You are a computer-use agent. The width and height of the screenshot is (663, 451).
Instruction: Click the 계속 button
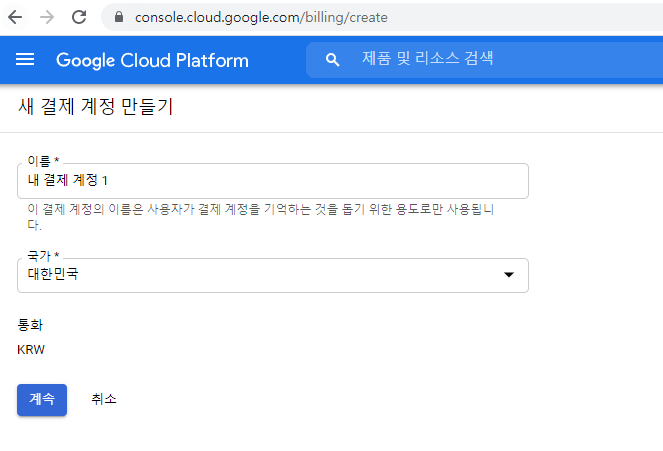click(x=42, y=399)
